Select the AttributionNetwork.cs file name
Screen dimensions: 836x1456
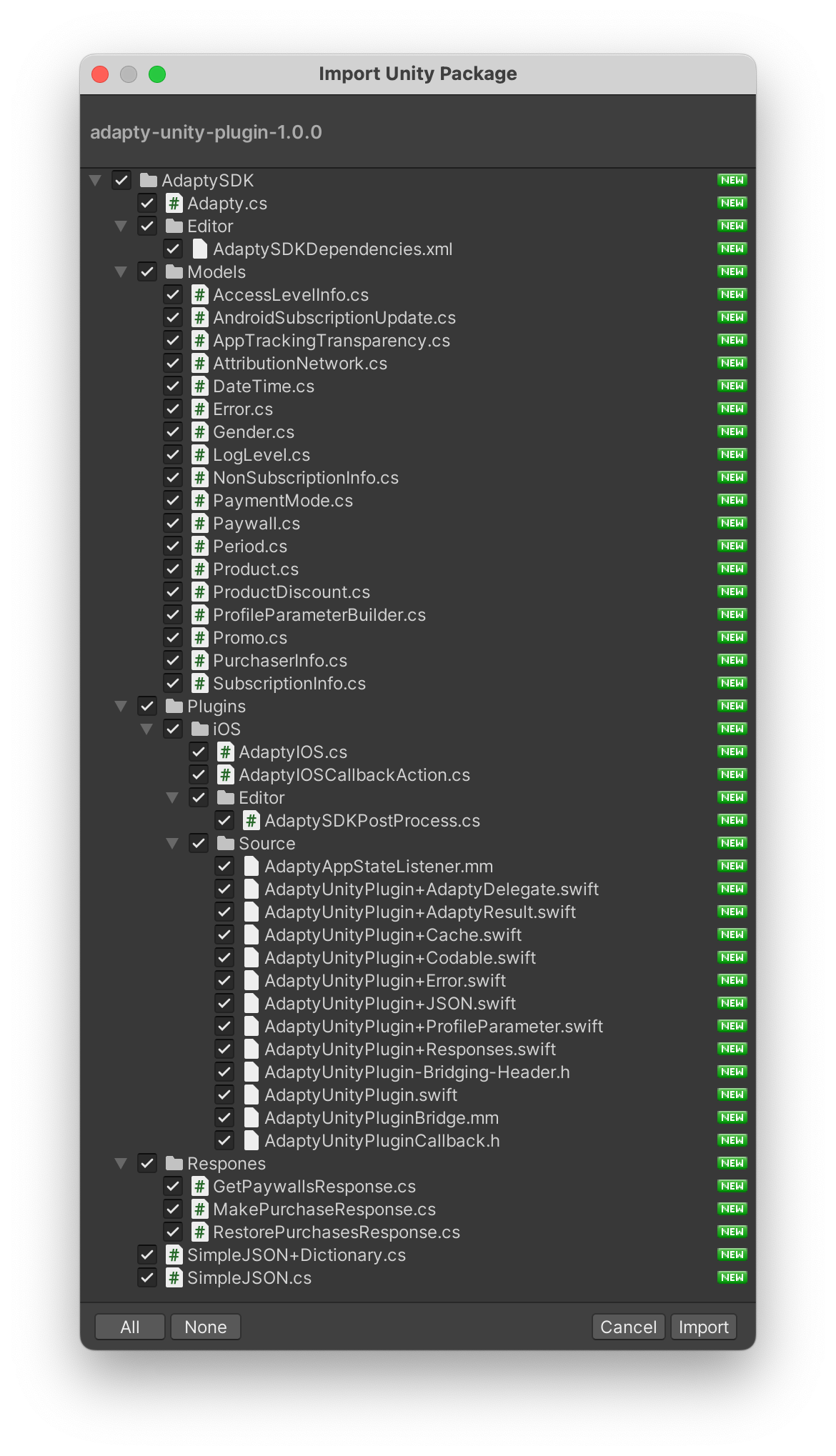click(x=300, y=363)
